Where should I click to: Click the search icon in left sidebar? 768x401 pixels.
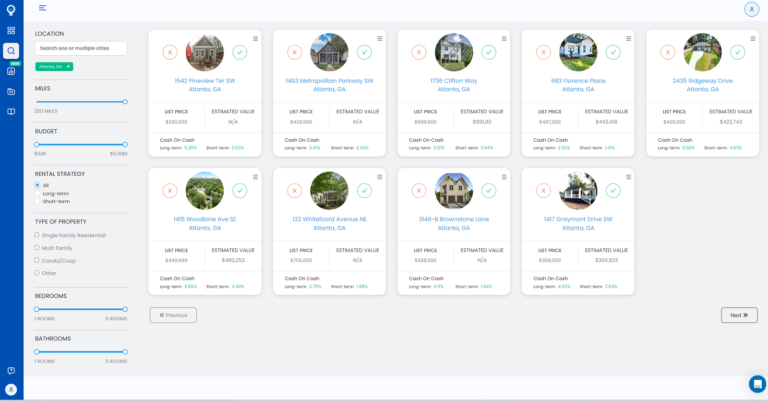coord(11,51)
